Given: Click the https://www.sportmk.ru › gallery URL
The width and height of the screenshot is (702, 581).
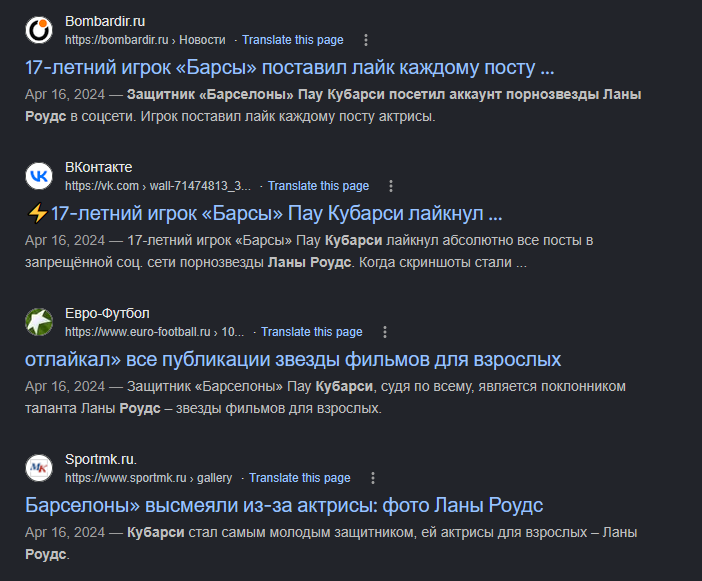Looking at the screenshot, I should click(x=149, y=478).
